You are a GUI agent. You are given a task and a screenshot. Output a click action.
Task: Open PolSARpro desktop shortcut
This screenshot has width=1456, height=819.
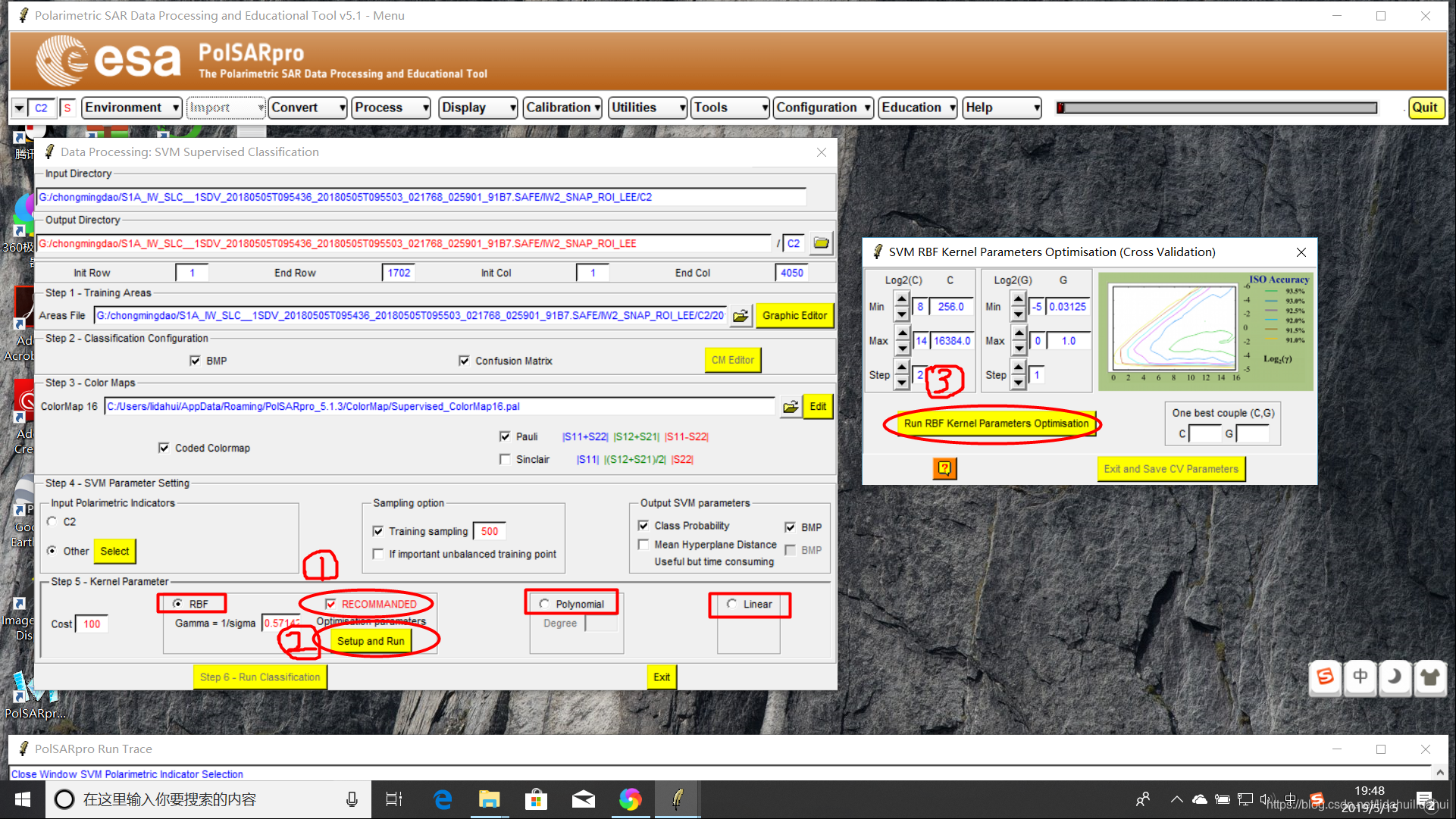[x=36, y=694]
